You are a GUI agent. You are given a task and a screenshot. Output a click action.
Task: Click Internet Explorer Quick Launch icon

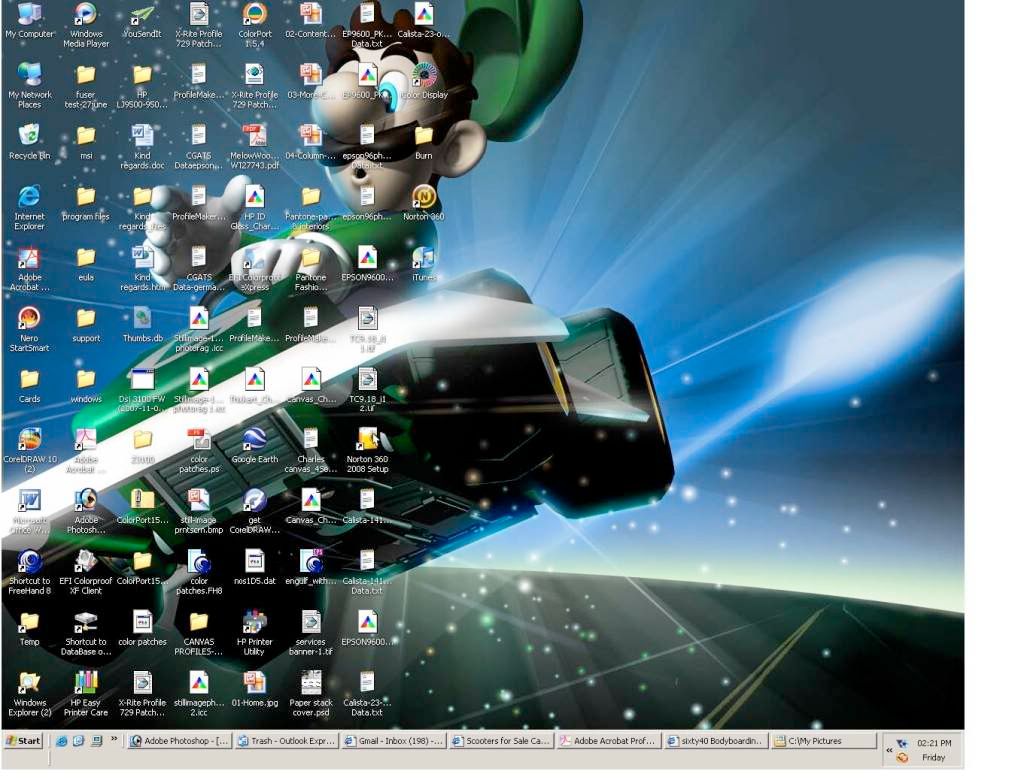coord(61,741)
